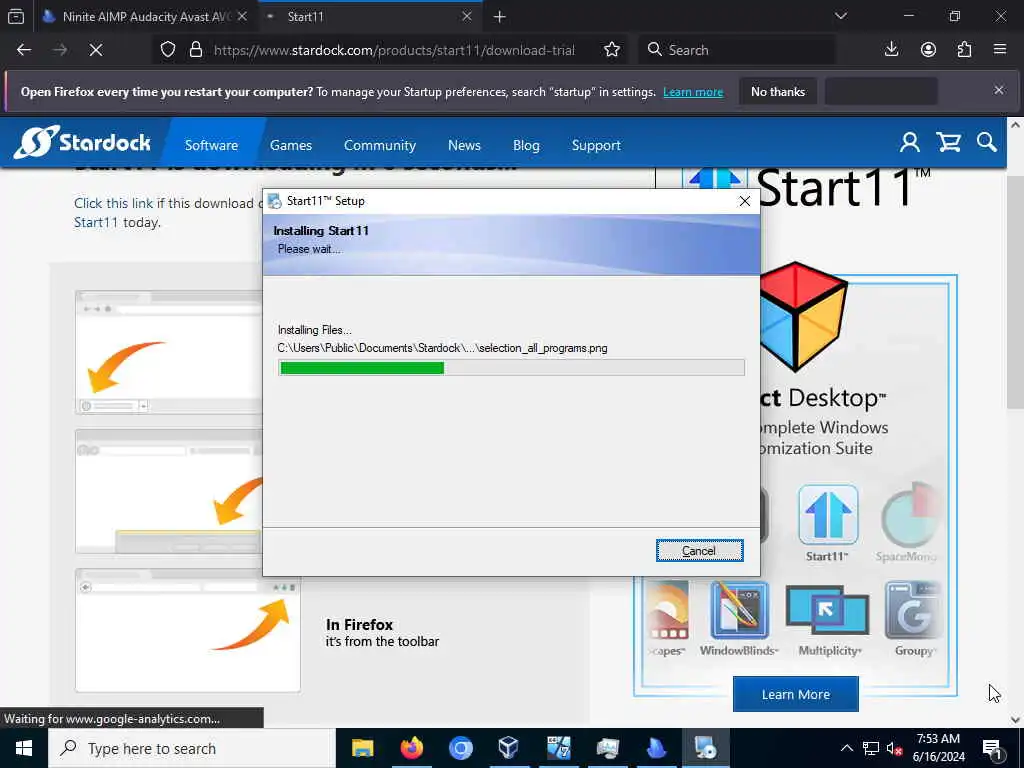List all tabs dropdown arrow

(x=841, y=16)
